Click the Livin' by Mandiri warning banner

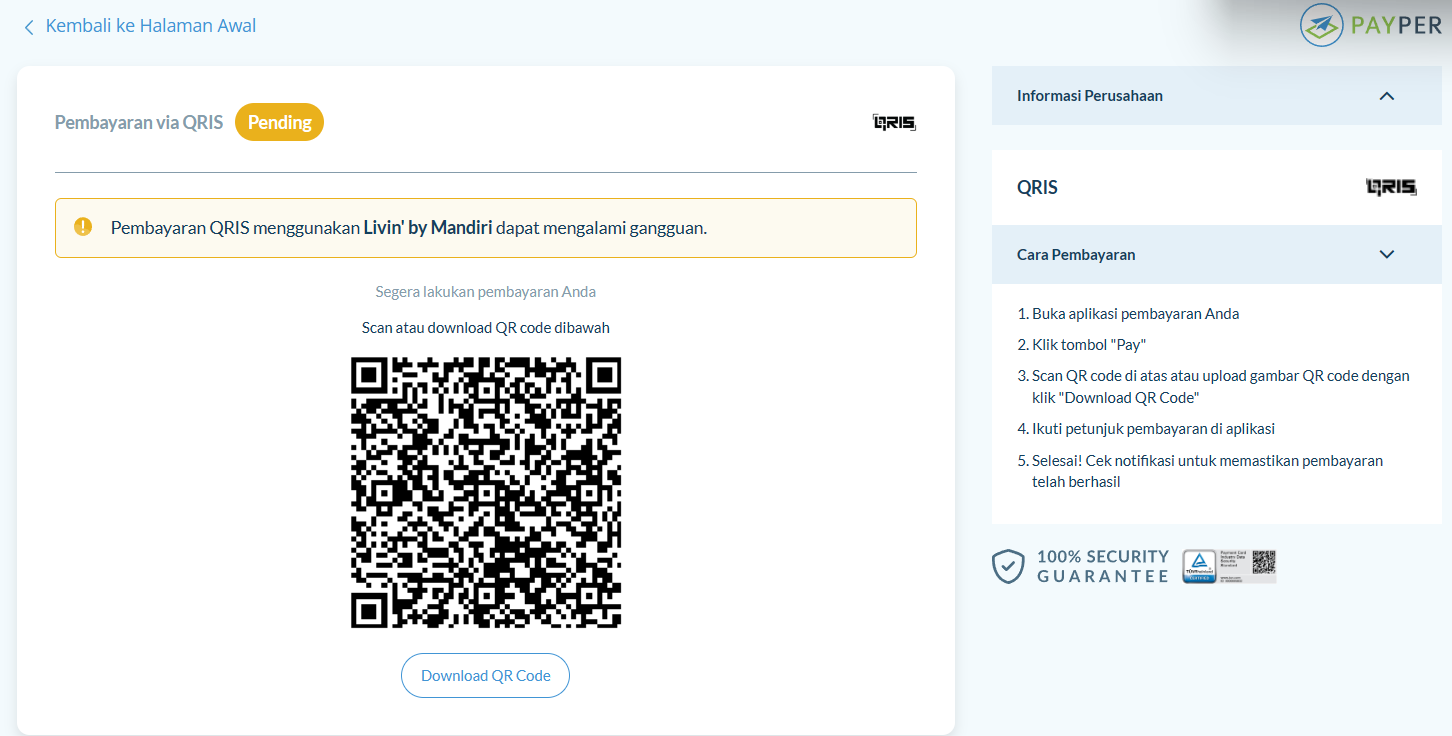486,228
